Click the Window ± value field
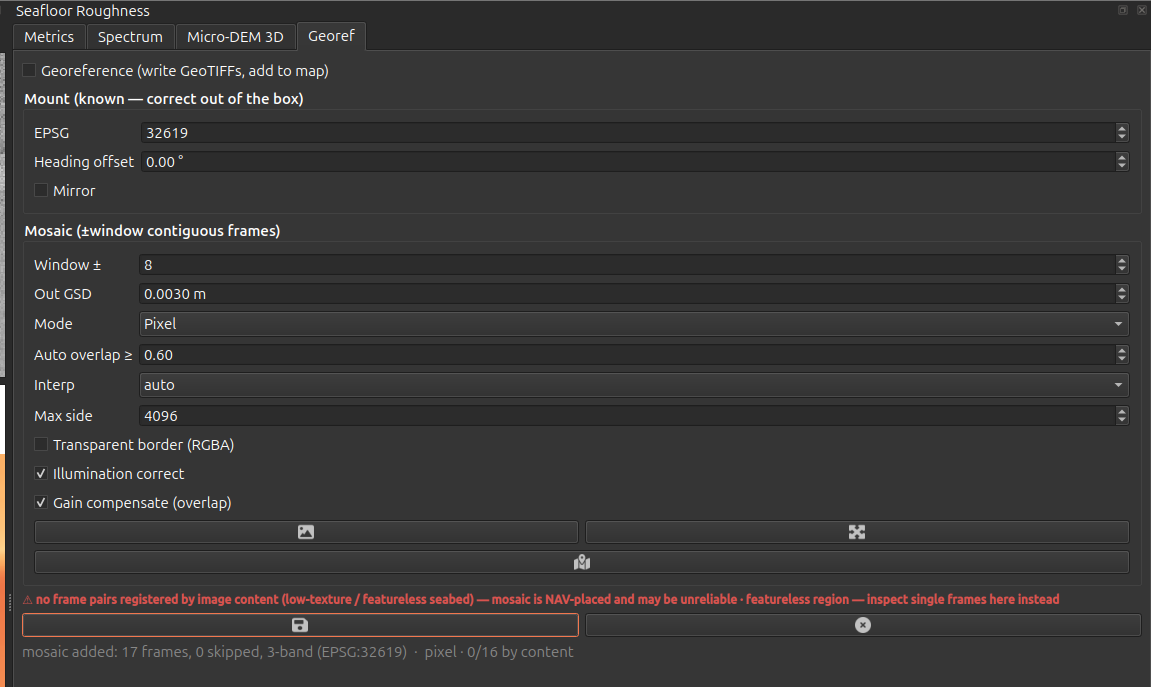This screenshot has height=687, width=1151. pyautogui.click(x=627, y=265)
